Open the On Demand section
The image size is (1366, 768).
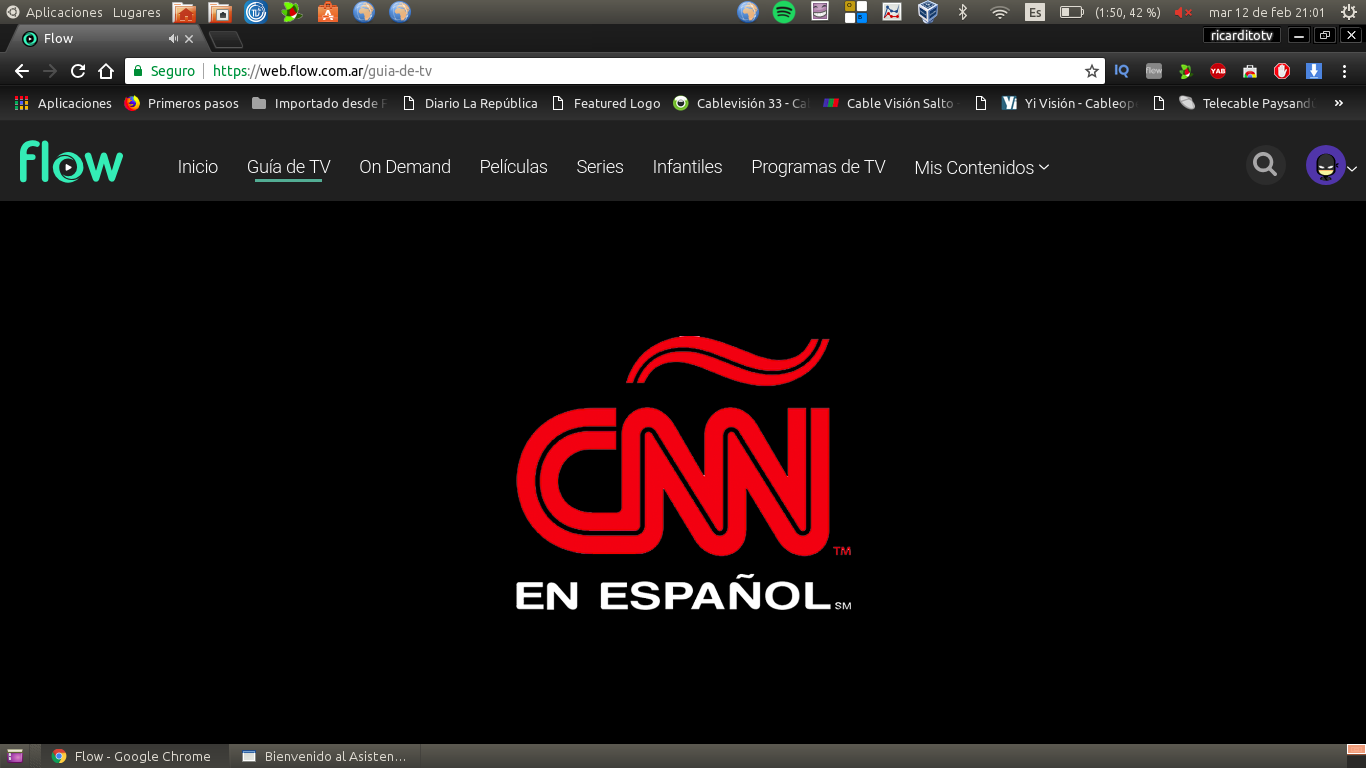(405, 167)
